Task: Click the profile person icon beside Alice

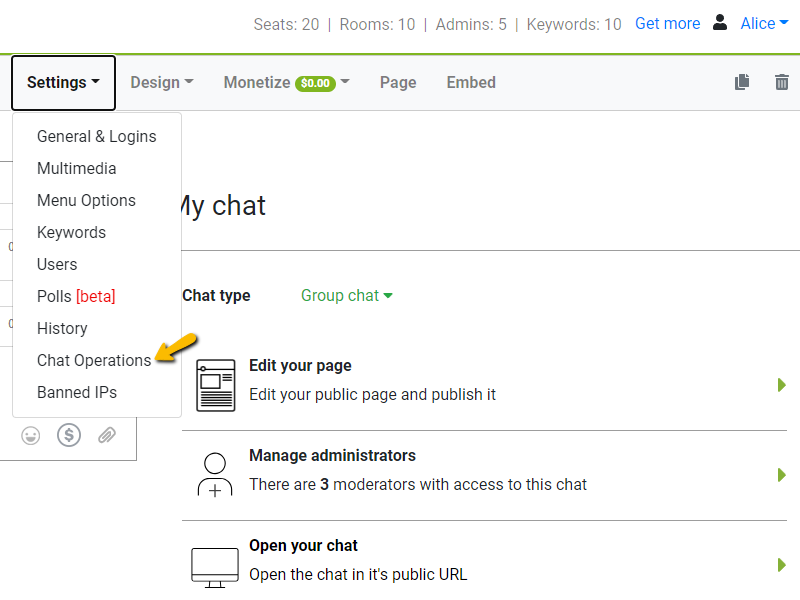Action: pos(720,23)
